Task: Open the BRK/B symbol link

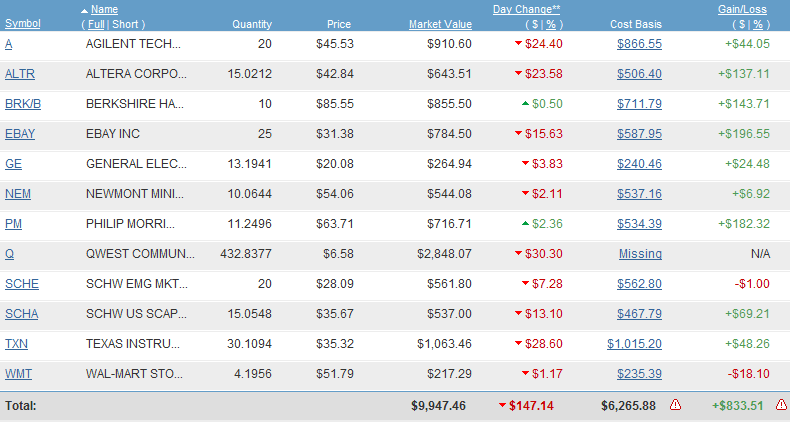Action: tap(23, 104)
